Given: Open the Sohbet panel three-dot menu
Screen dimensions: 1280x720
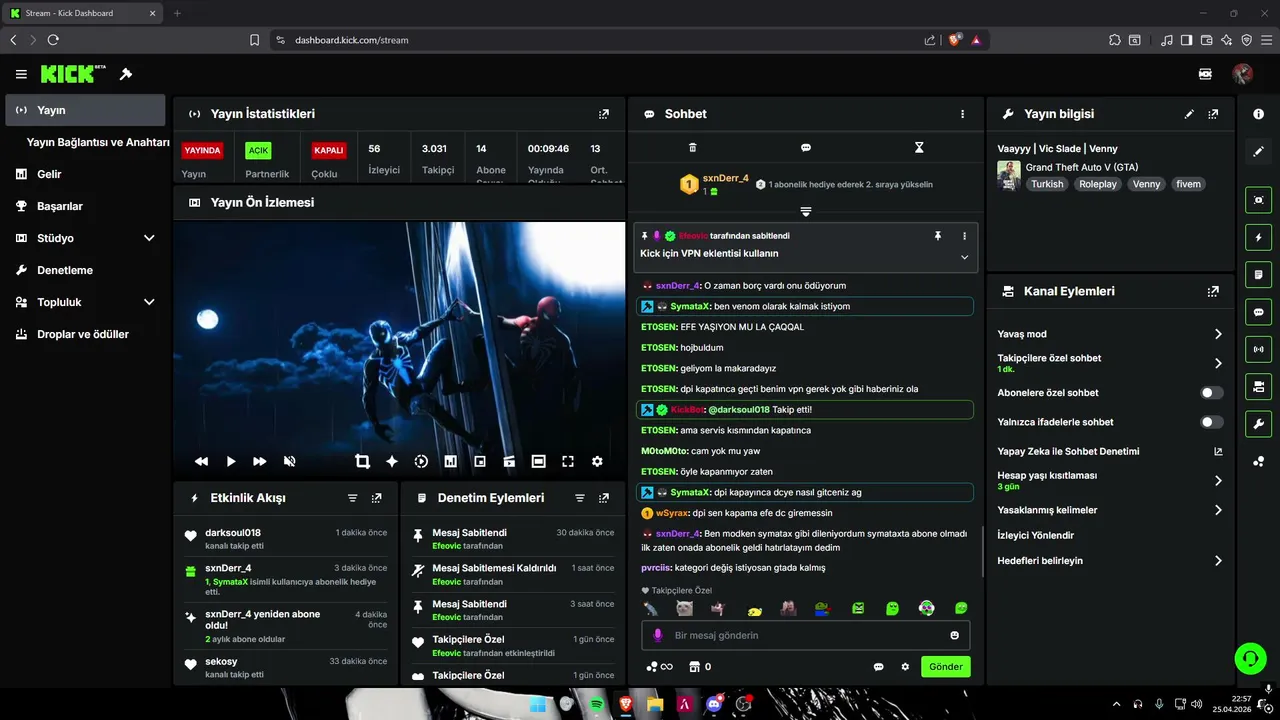Looking at the screenshot, I should tap(963, 114).
